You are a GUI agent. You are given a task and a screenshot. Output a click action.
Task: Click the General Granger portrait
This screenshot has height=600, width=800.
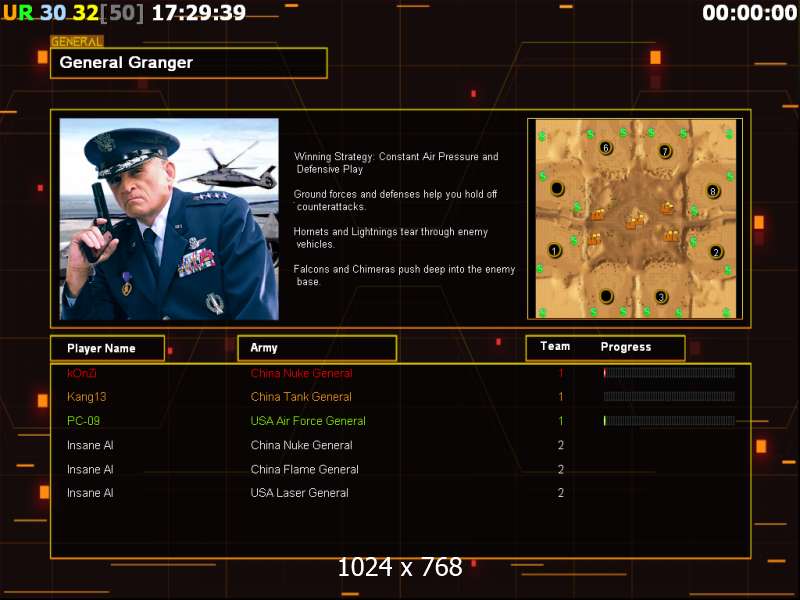click(x=169, y=219)
